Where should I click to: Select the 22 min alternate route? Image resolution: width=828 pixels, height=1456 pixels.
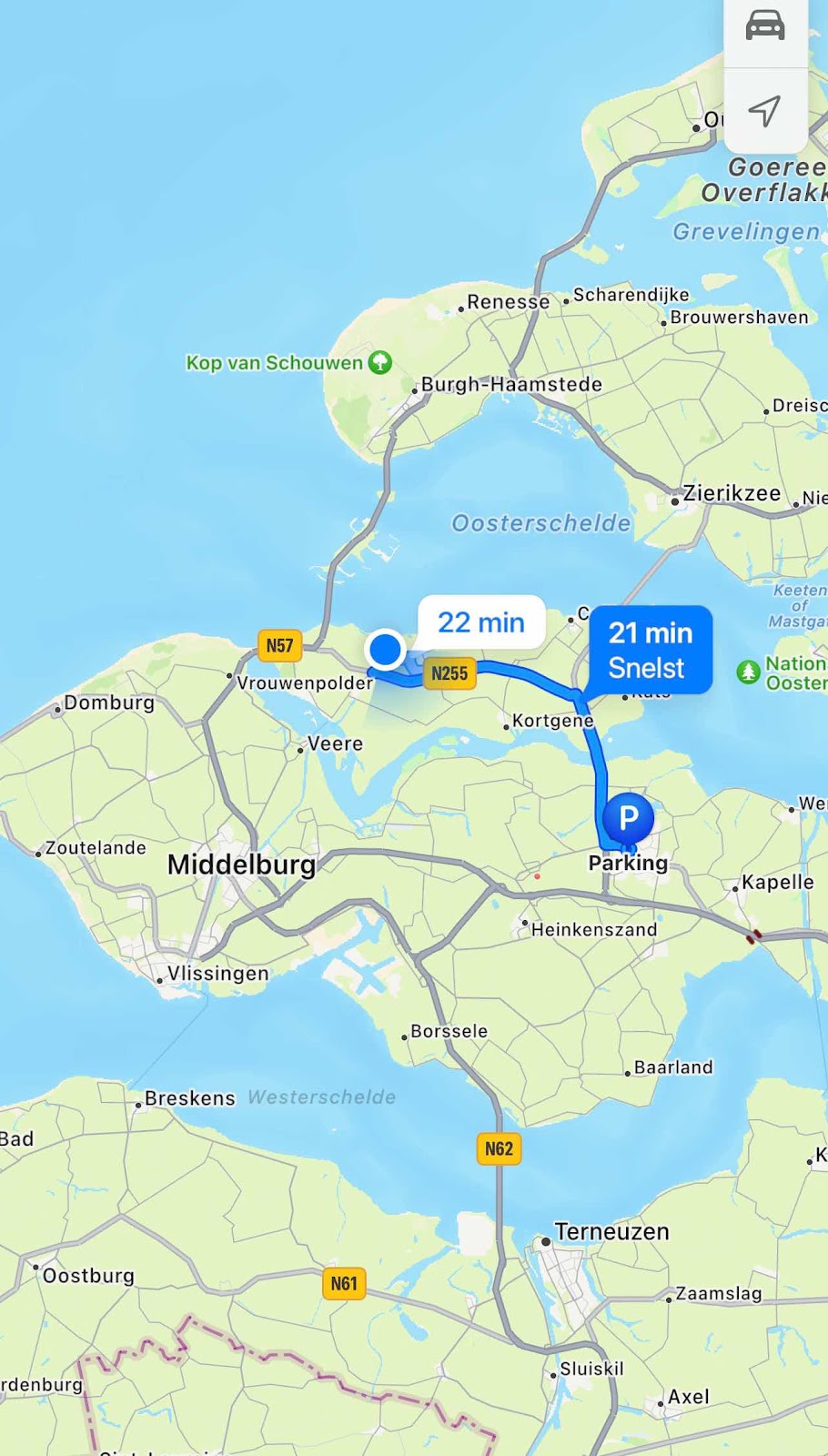point(481,622)
